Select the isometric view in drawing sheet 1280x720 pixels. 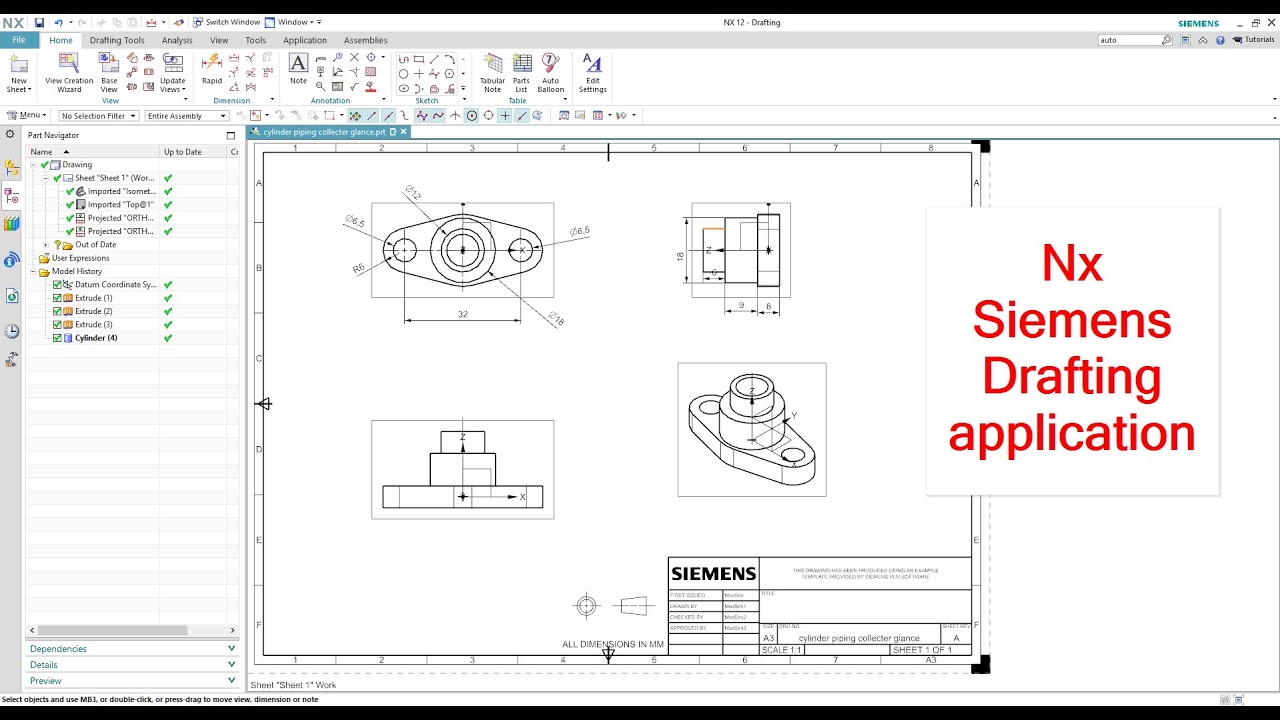pyautogui.click(x=752, y=429)
